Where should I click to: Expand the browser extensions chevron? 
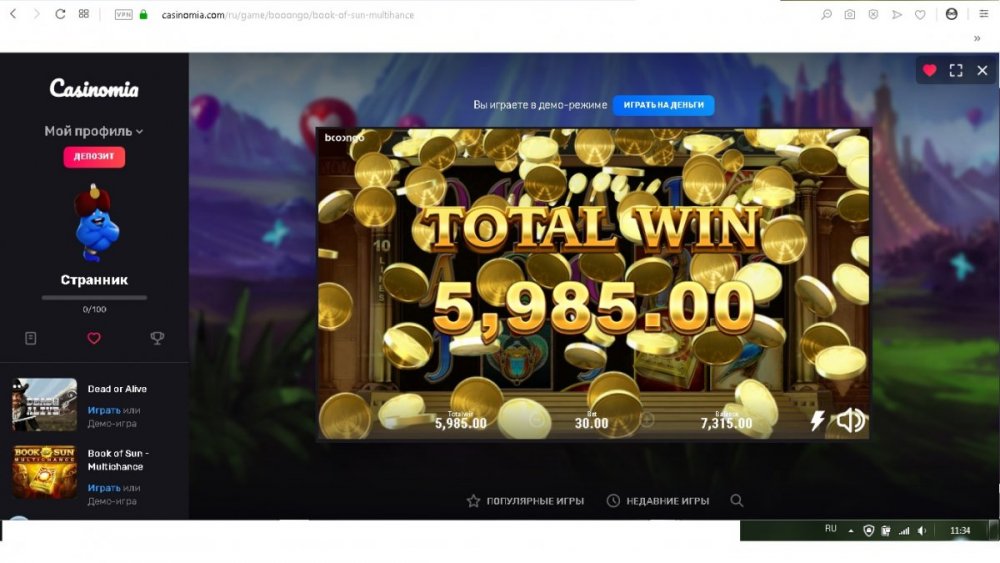pos(976,38)
